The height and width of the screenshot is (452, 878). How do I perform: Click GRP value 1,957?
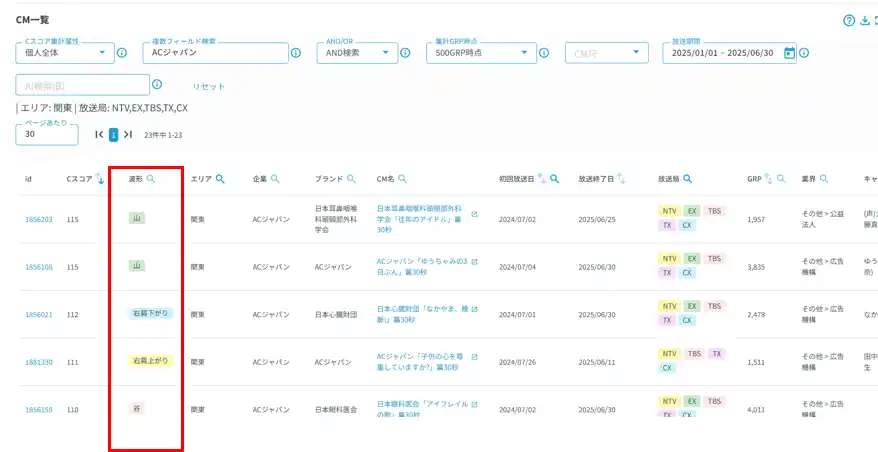point(756,220)
